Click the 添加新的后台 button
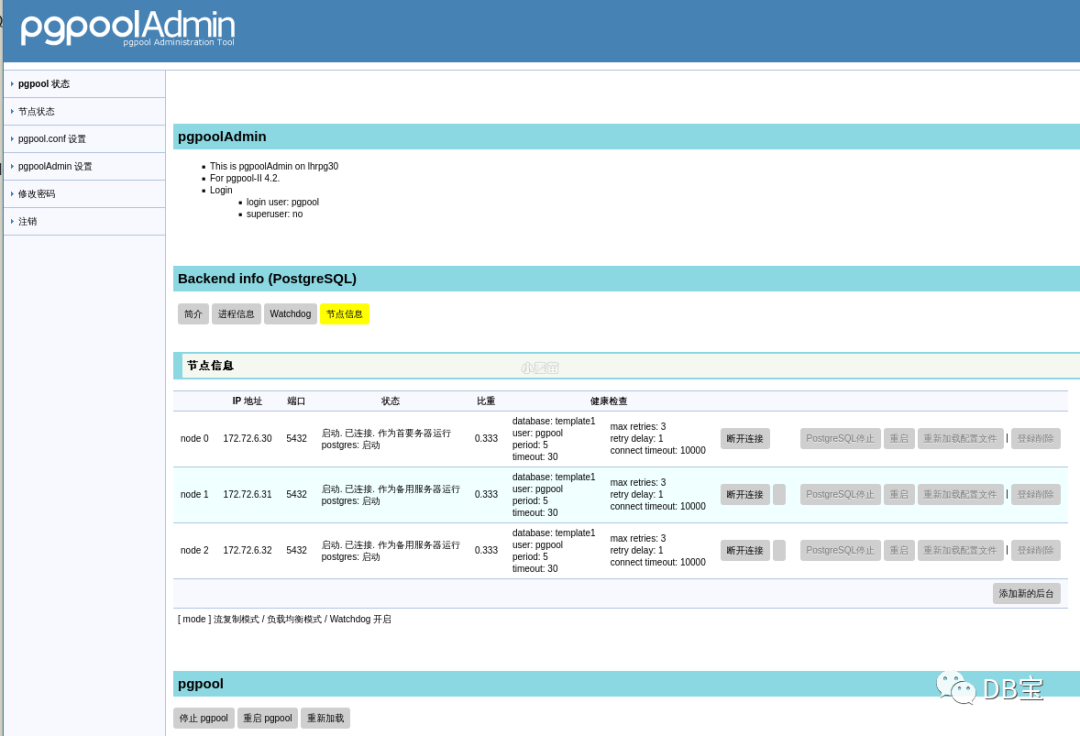Viewport: 1080px width, 736px height. click(1026, 593)
